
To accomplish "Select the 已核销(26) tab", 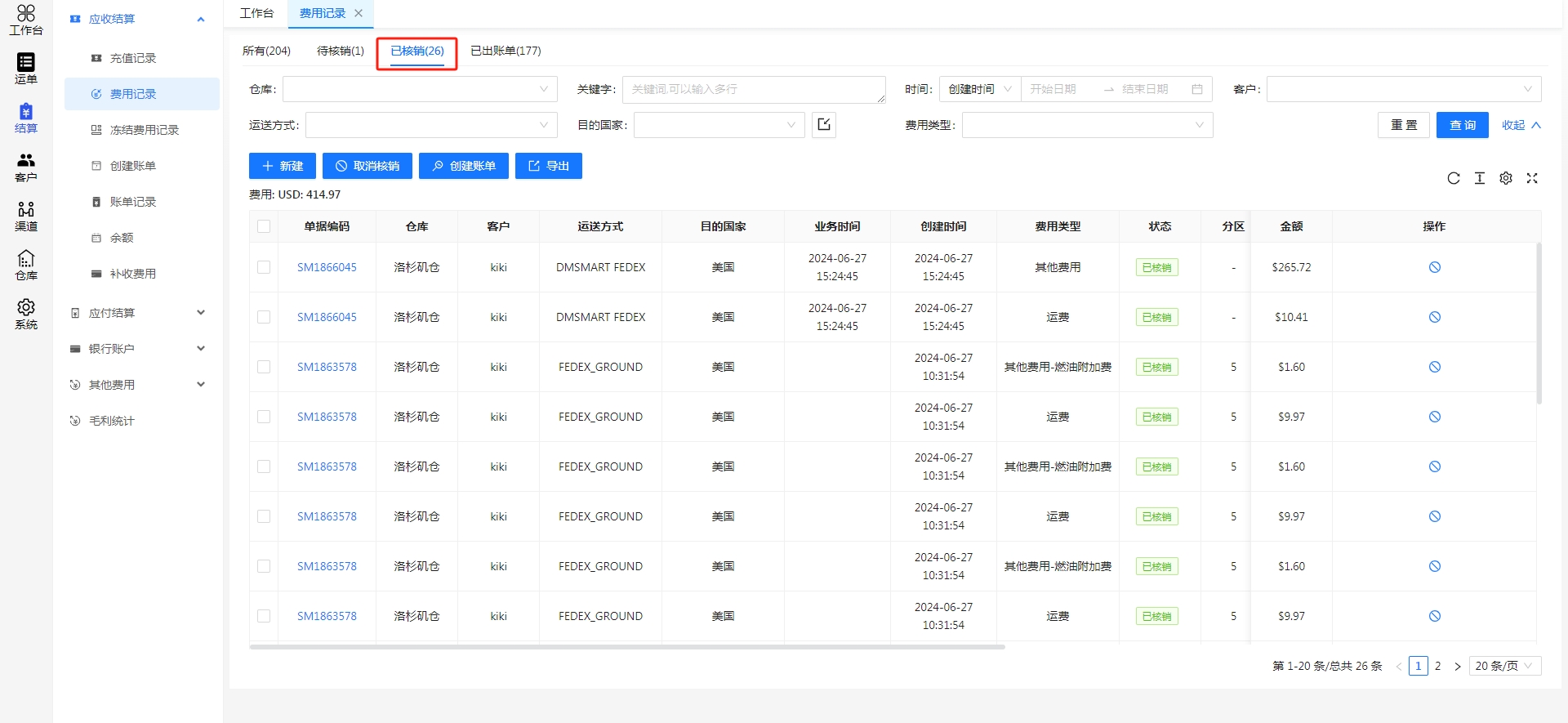I will (x=416, y=51).
